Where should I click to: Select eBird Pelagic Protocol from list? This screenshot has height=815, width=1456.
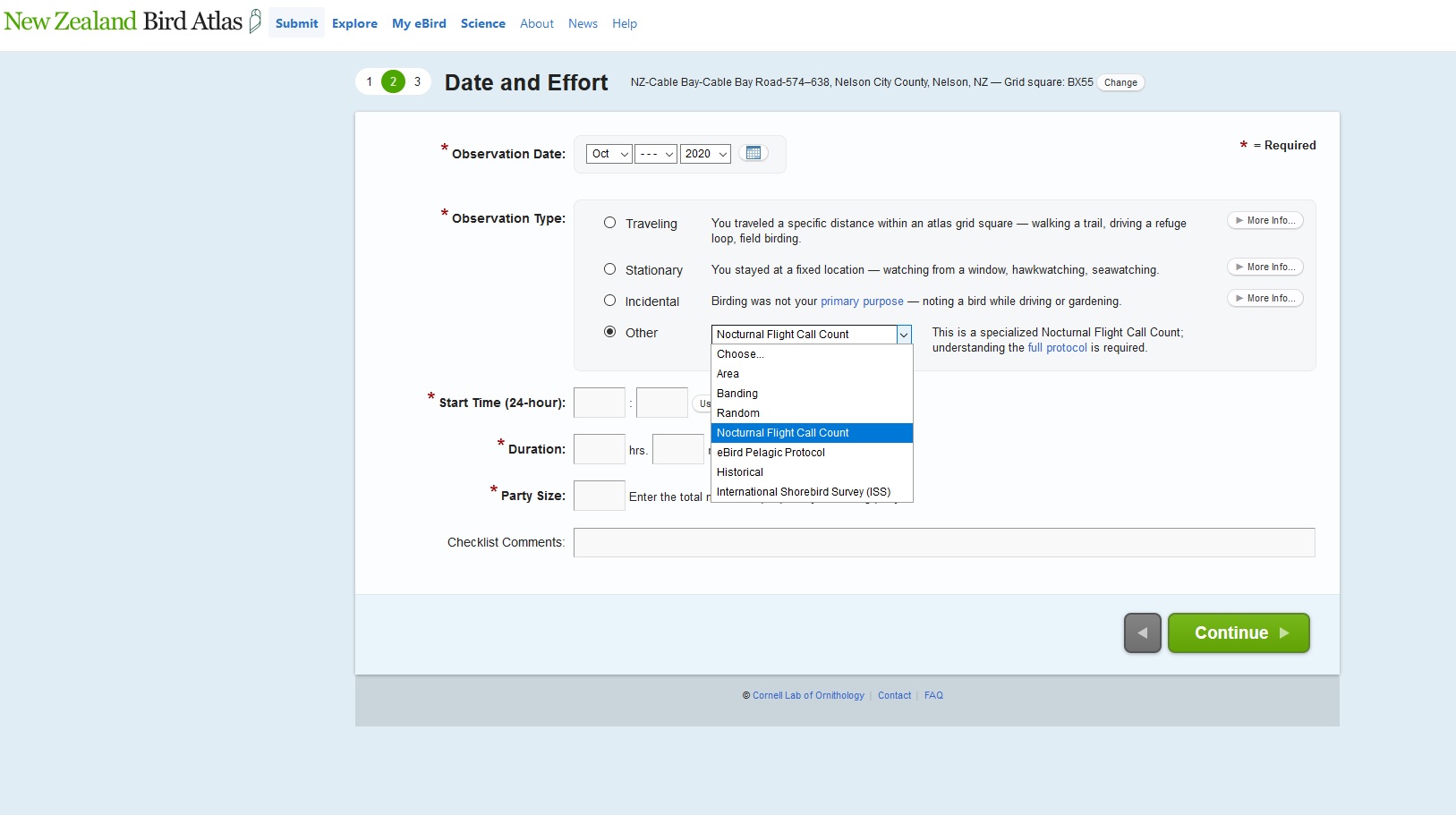pos(771,453)
